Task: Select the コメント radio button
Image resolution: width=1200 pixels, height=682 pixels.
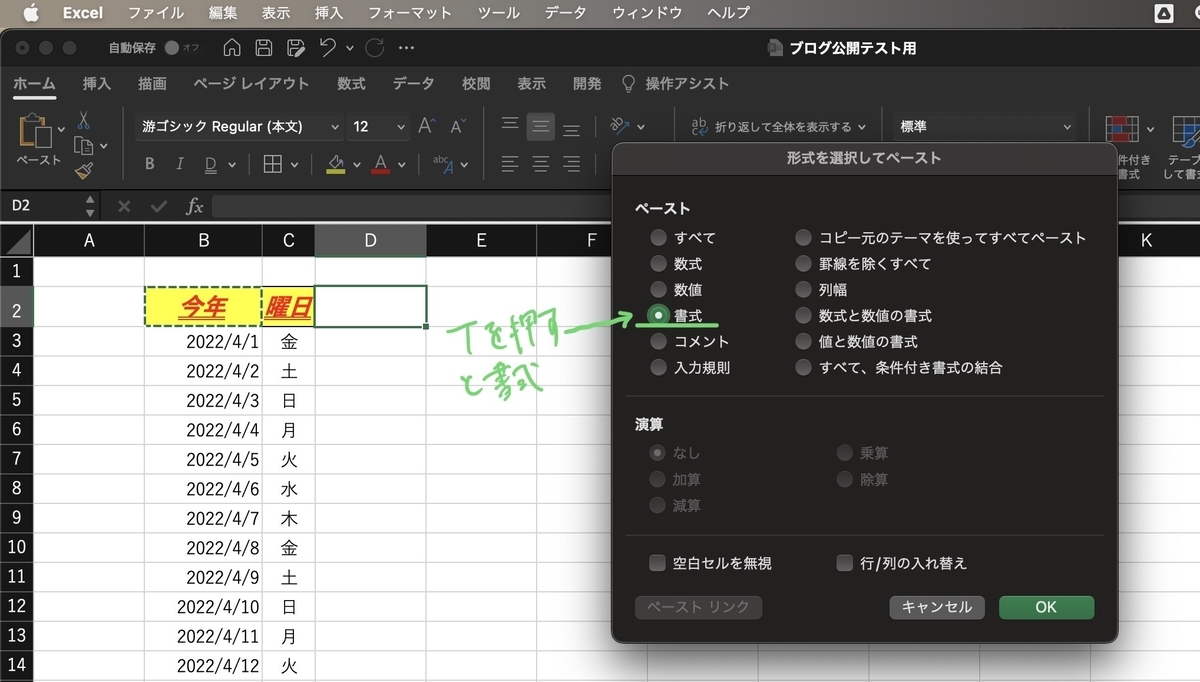Action: pyautogui.click(x=658, y=342)
